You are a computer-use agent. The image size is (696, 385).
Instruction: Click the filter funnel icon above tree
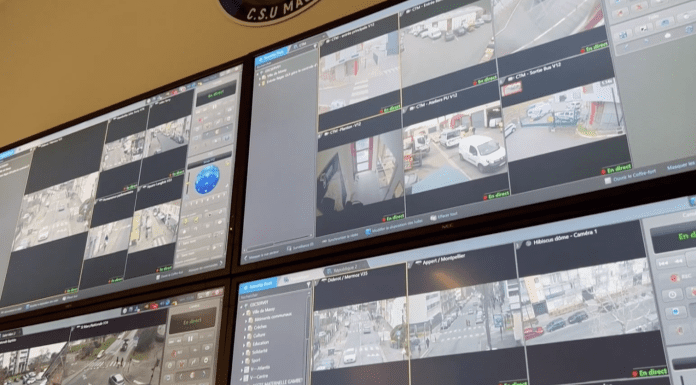308,285
